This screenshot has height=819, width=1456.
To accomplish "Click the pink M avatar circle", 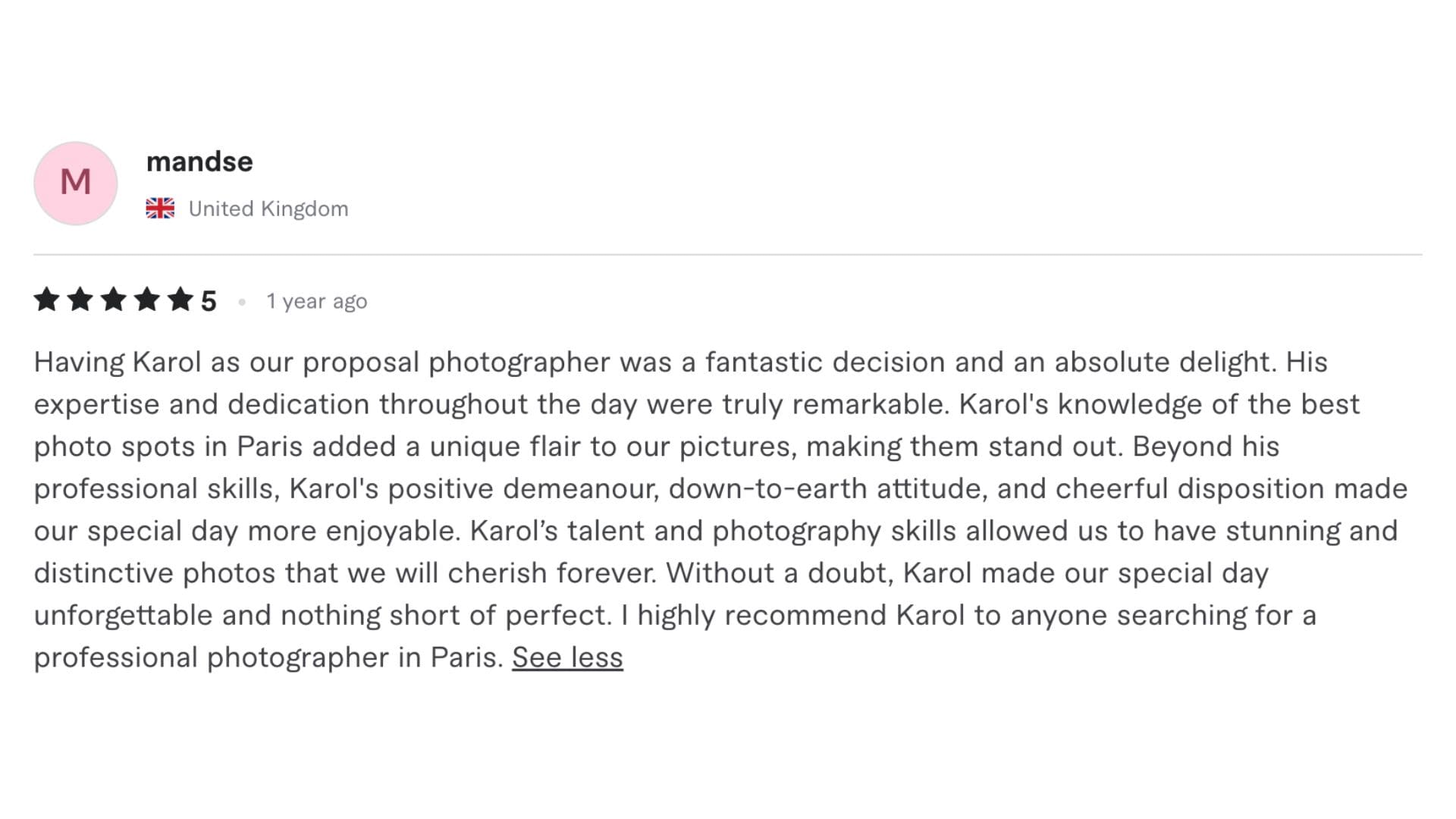I will (x=76, y=183).
